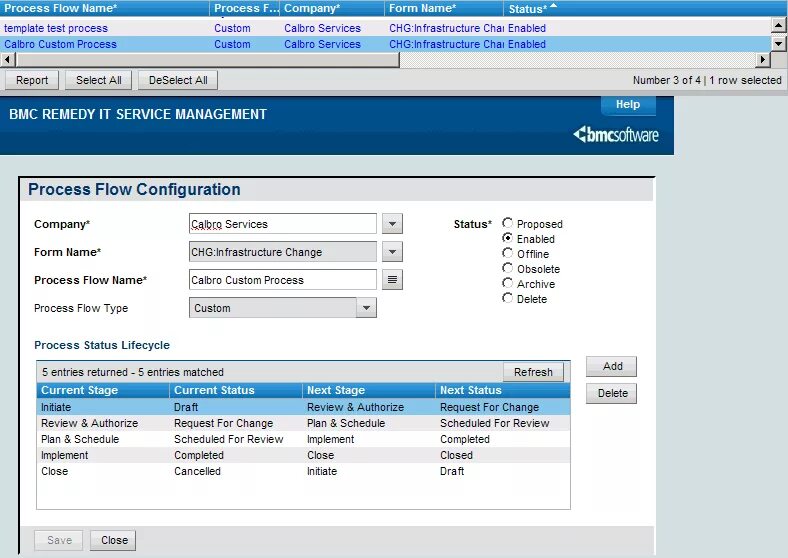
Task: Click the horizontal scrollbar thumb
Action: point(208,60)
